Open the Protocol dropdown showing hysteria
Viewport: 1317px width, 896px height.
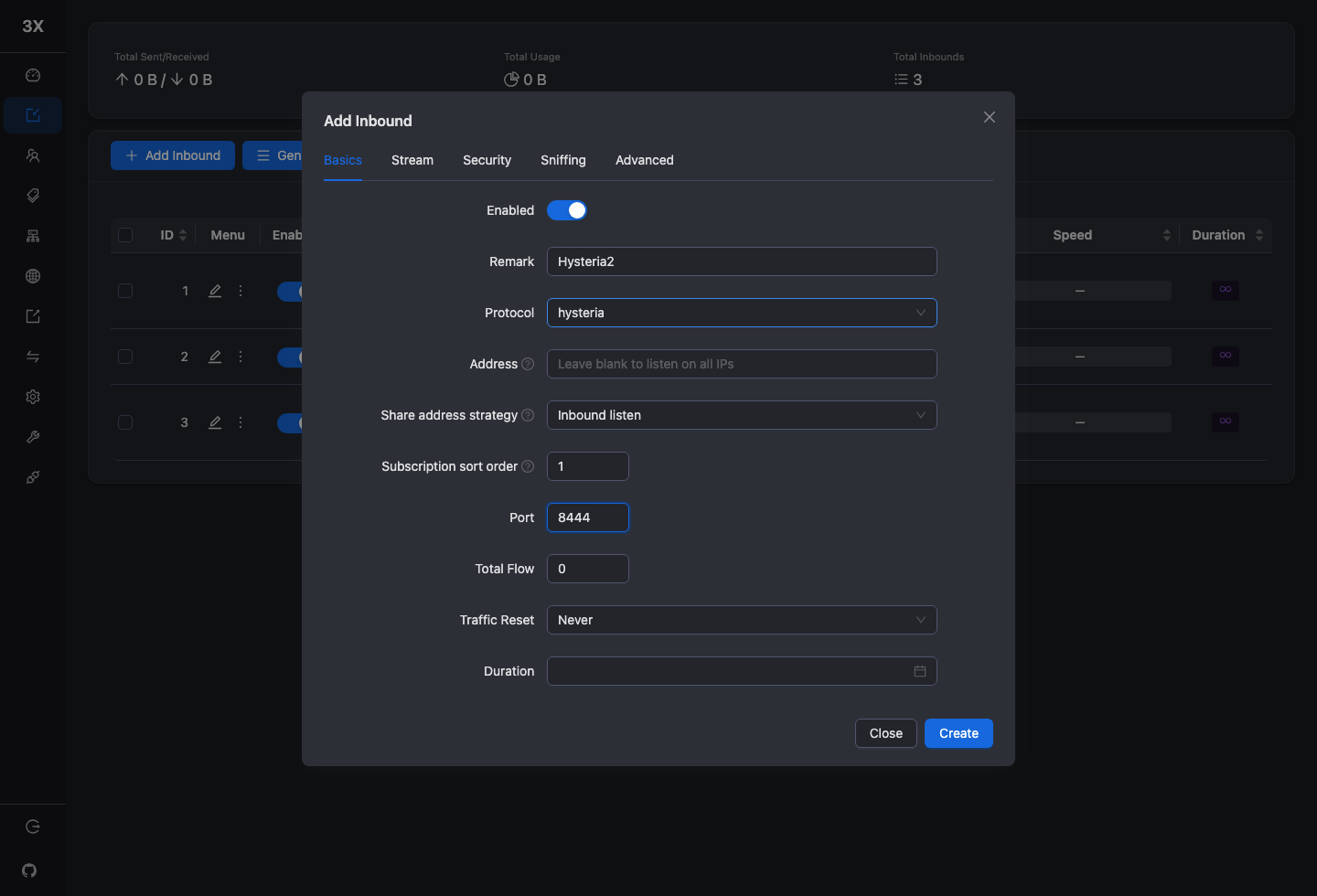(742, 313)
